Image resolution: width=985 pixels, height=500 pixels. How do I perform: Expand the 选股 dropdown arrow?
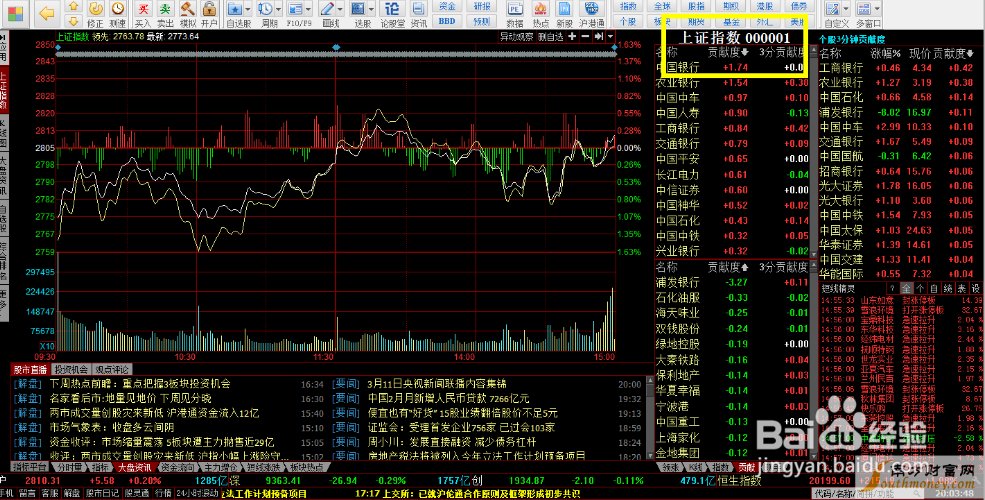(x=371, y=9)
